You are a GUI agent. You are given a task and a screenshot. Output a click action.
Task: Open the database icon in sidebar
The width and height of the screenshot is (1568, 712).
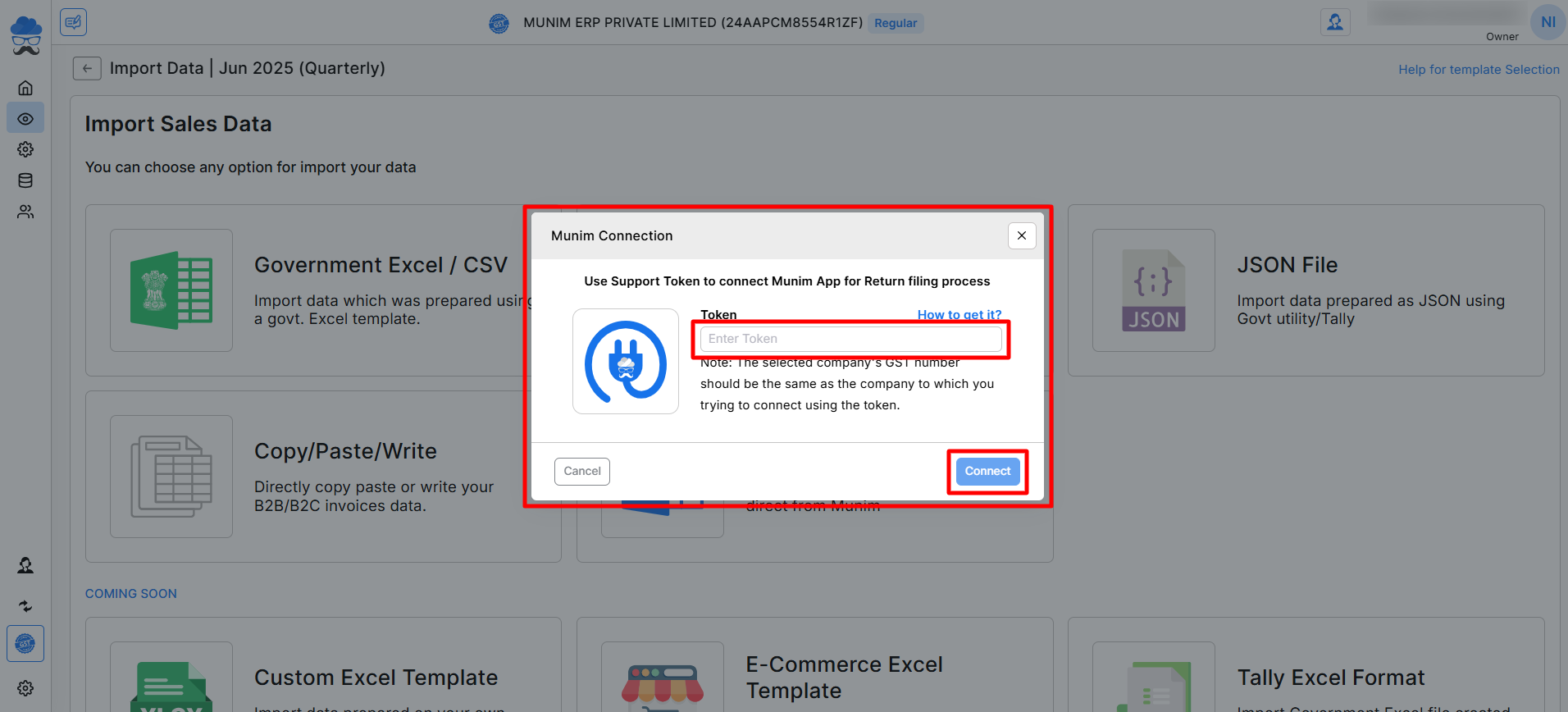point(25,180)
